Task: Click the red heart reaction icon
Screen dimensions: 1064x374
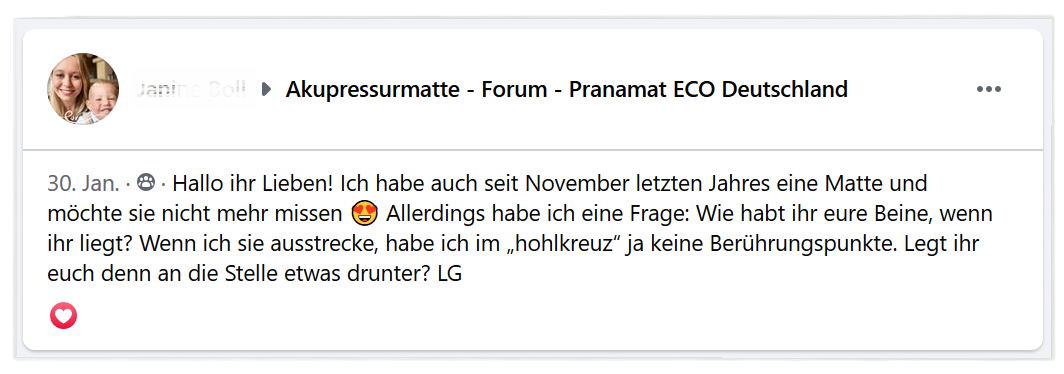Action: pos(64,316)
